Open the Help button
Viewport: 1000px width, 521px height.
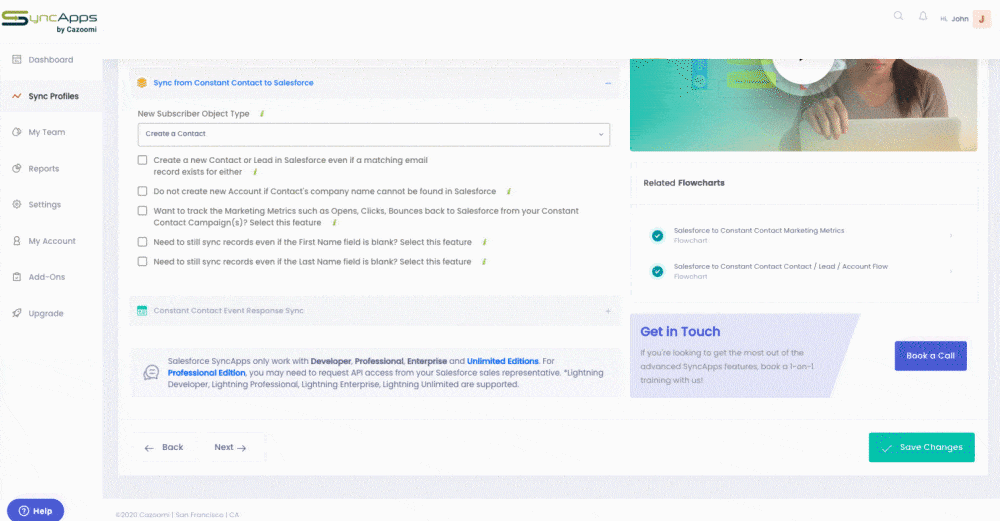(x=36, y=510)
